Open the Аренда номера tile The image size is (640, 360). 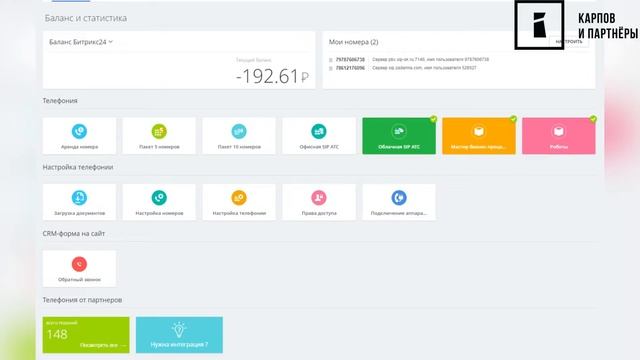click(79, 136)
